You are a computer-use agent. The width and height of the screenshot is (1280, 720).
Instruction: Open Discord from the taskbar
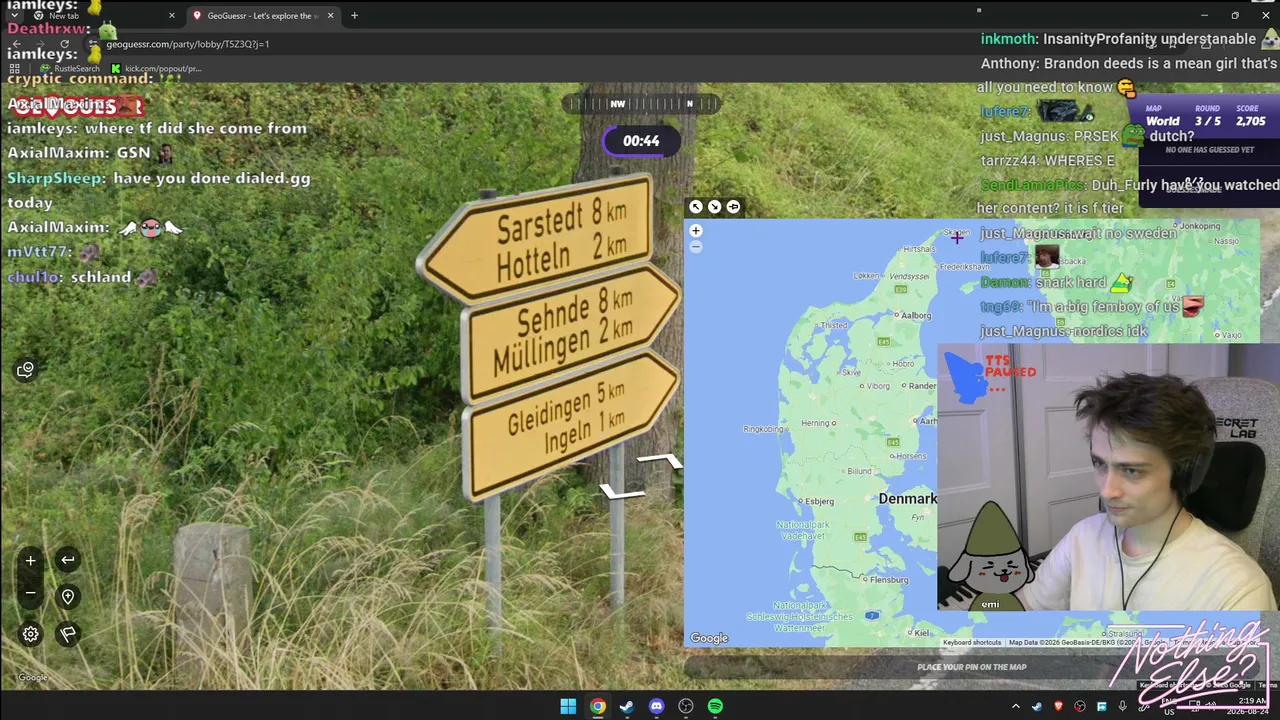click(656, 706)
